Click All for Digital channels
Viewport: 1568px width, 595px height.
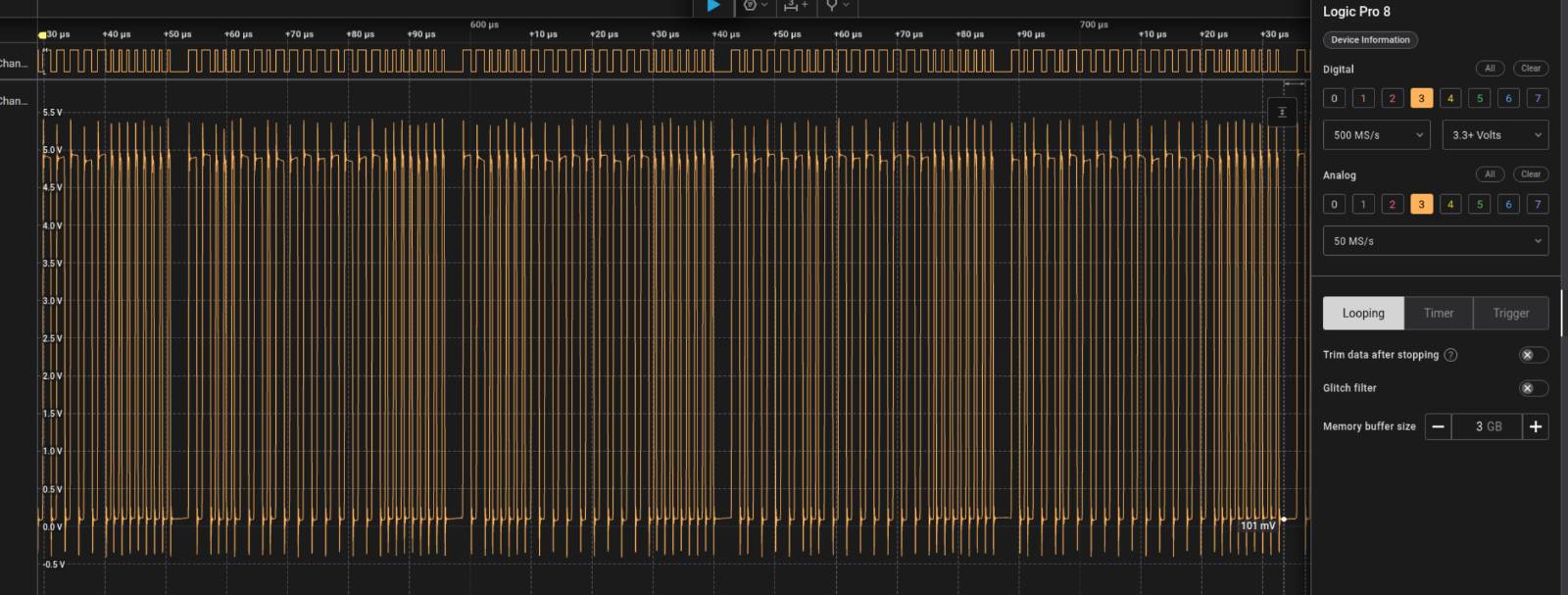click(x=1490, y=69)
